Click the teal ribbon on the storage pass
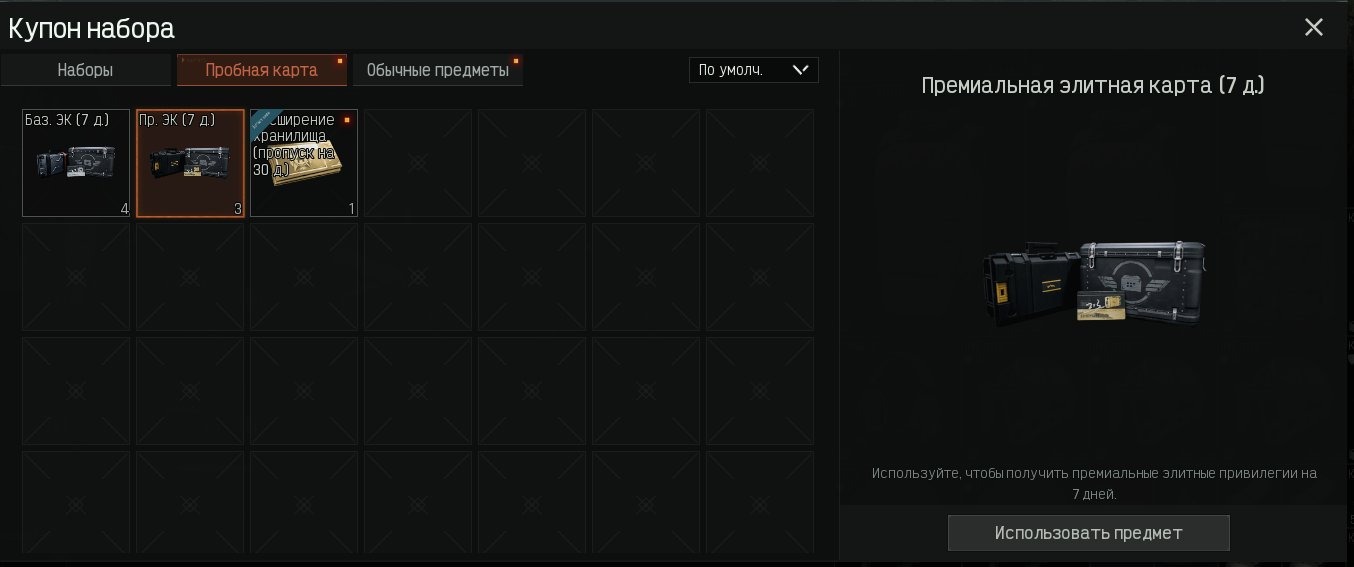The height and width of the screenshot is (567, 1354). click(x=267, y=120)
